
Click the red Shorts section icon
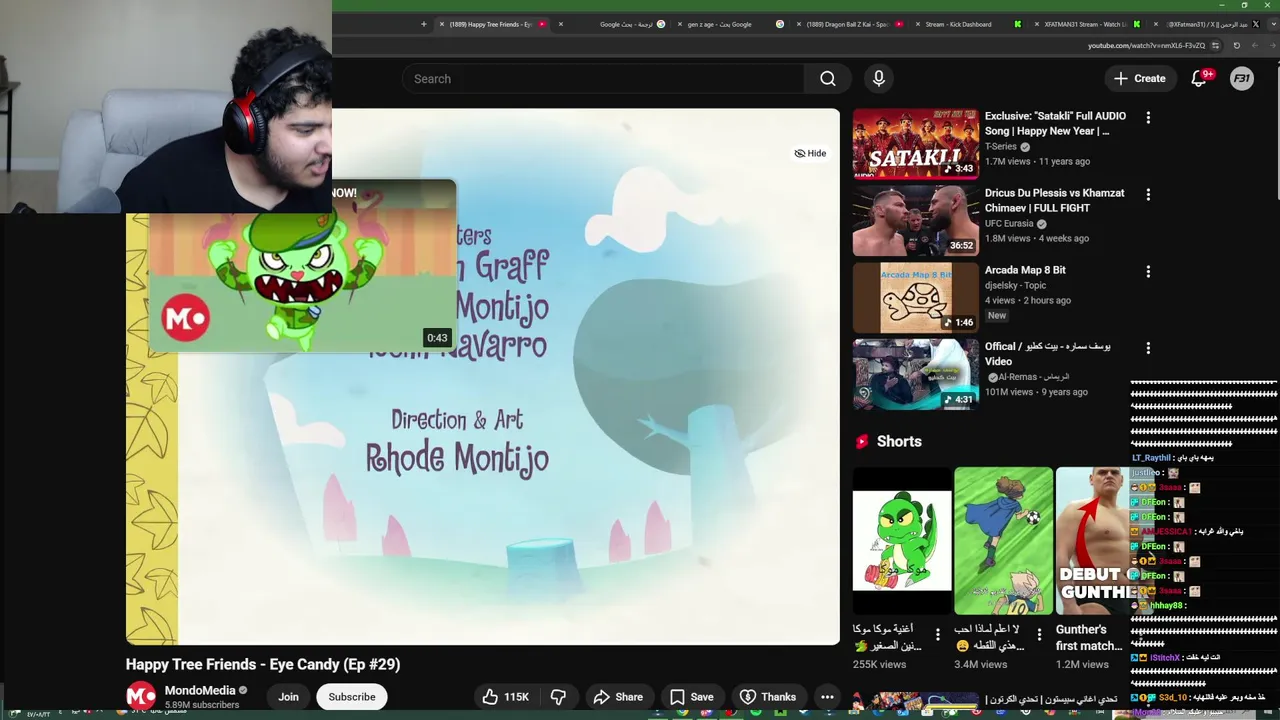pos(861,441)
